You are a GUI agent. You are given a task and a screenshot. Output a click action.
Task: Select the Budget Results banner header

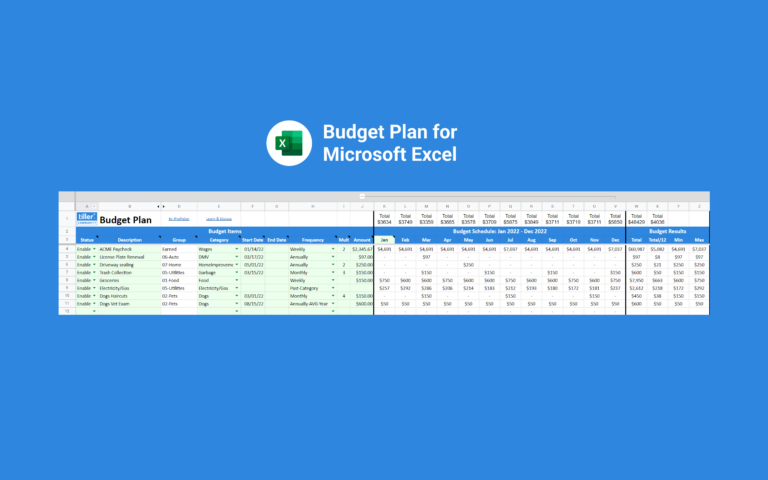[x=668, y=231]
